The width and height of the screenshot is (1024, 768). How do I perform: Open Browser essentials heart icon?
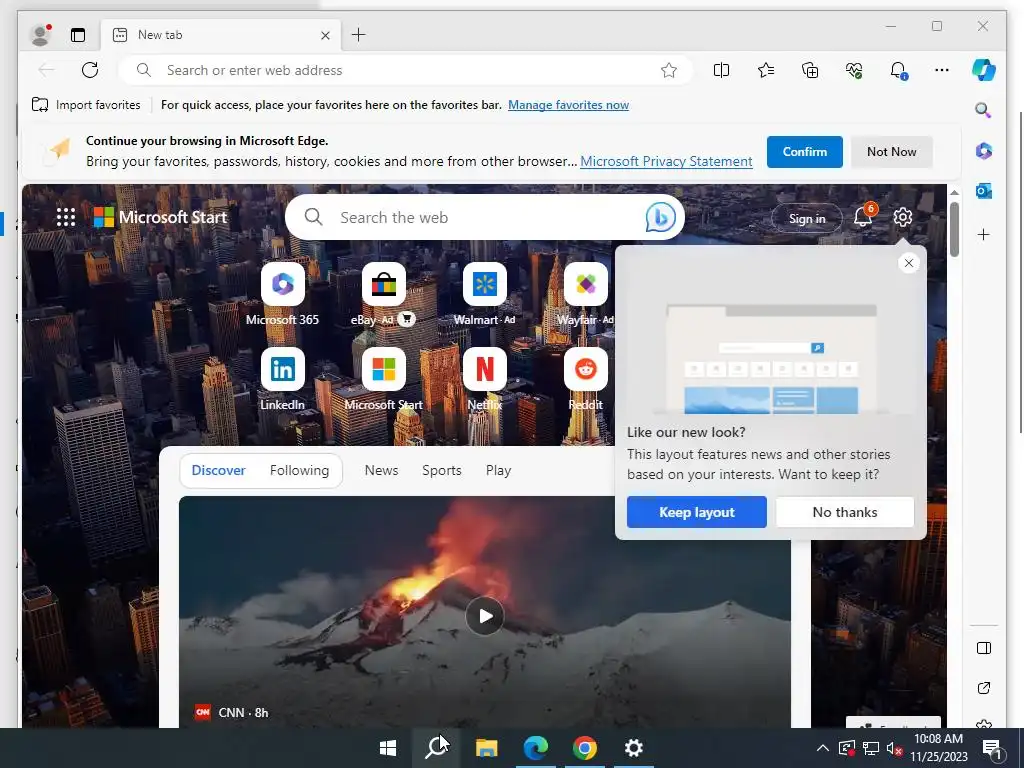point(854,70)
